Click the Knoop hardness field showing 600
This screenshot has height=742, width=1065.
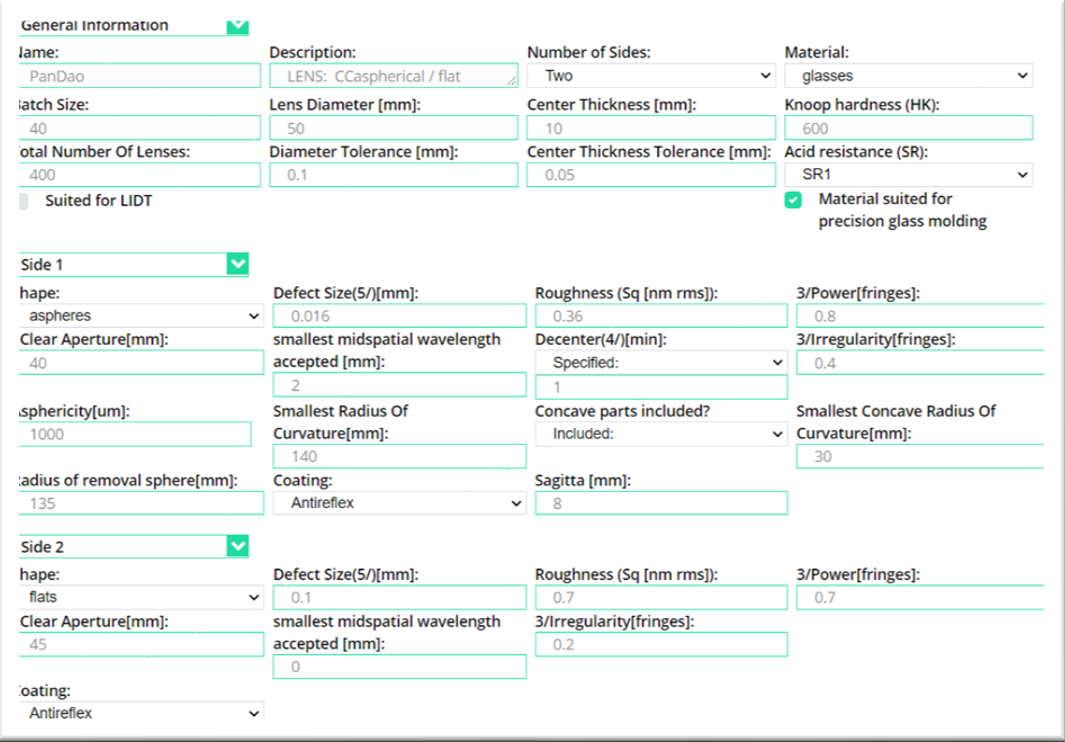[x=909, y=128]
